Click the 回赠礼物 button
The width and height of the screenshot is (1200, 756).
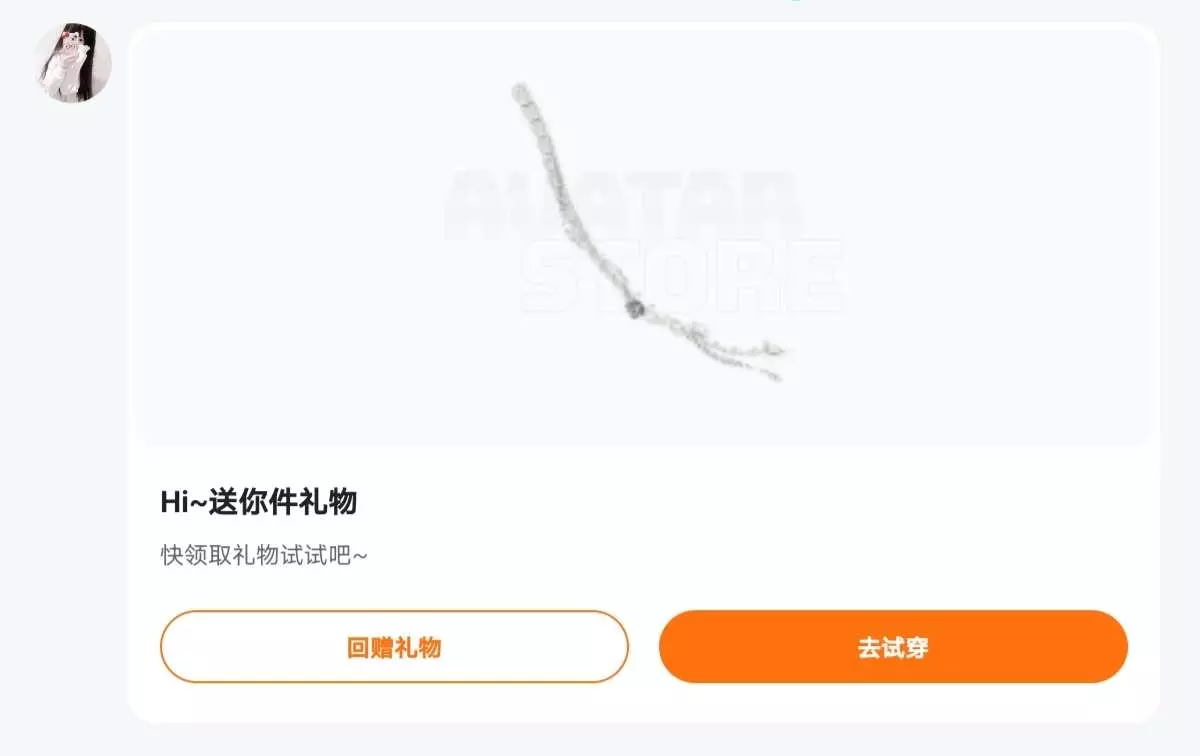(x=394, y=647)
